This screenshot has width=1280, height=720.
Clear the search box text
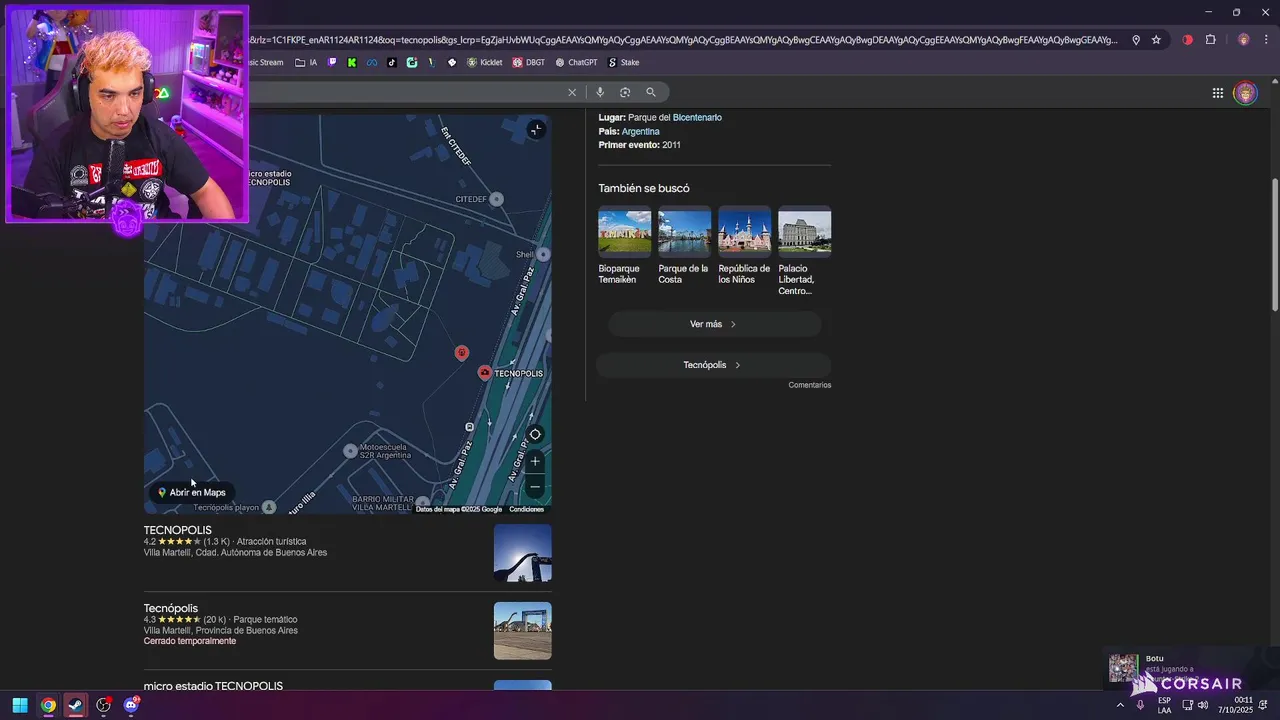click(572, 92)
